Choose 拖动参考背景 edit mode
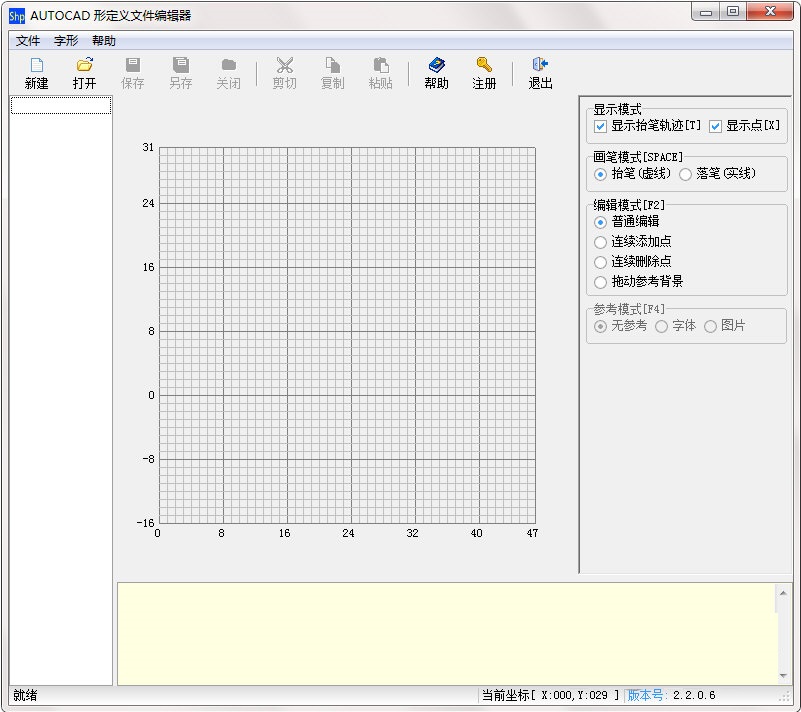The height and width of the screenshot is (712, 801). point(600,282)
